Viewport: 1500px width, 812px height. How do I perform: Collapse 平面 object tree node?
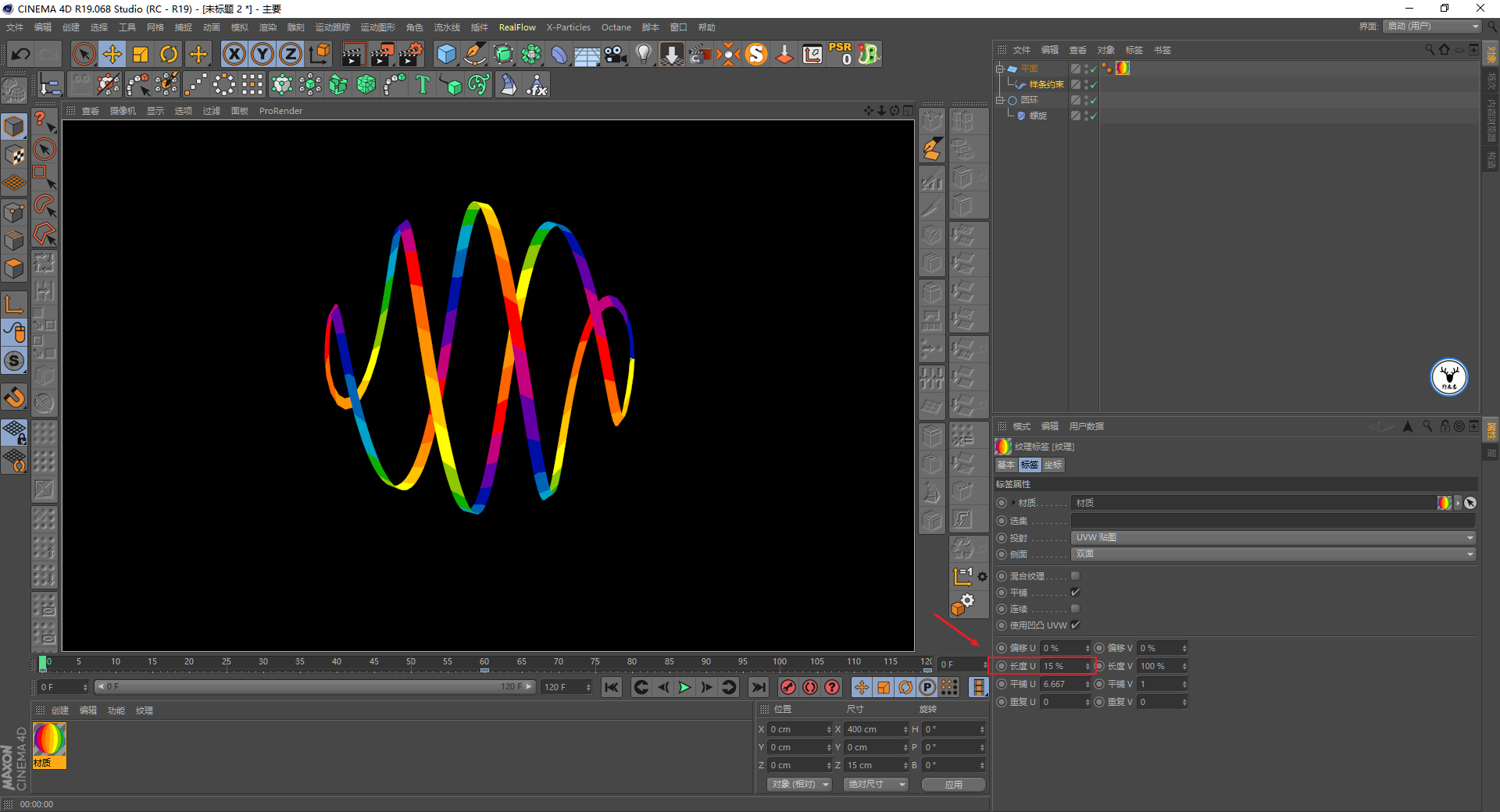click(x=999, y=69)
